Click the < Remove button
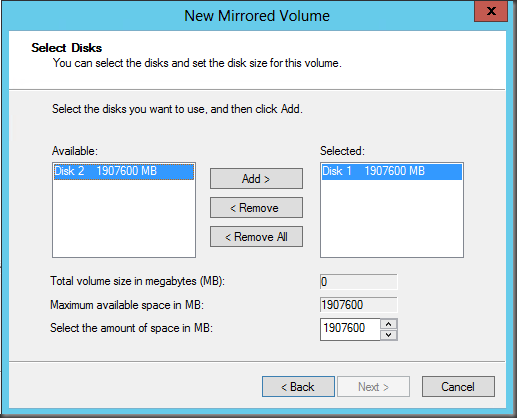Viewport: 517px width, 418px height. point(256,208)
